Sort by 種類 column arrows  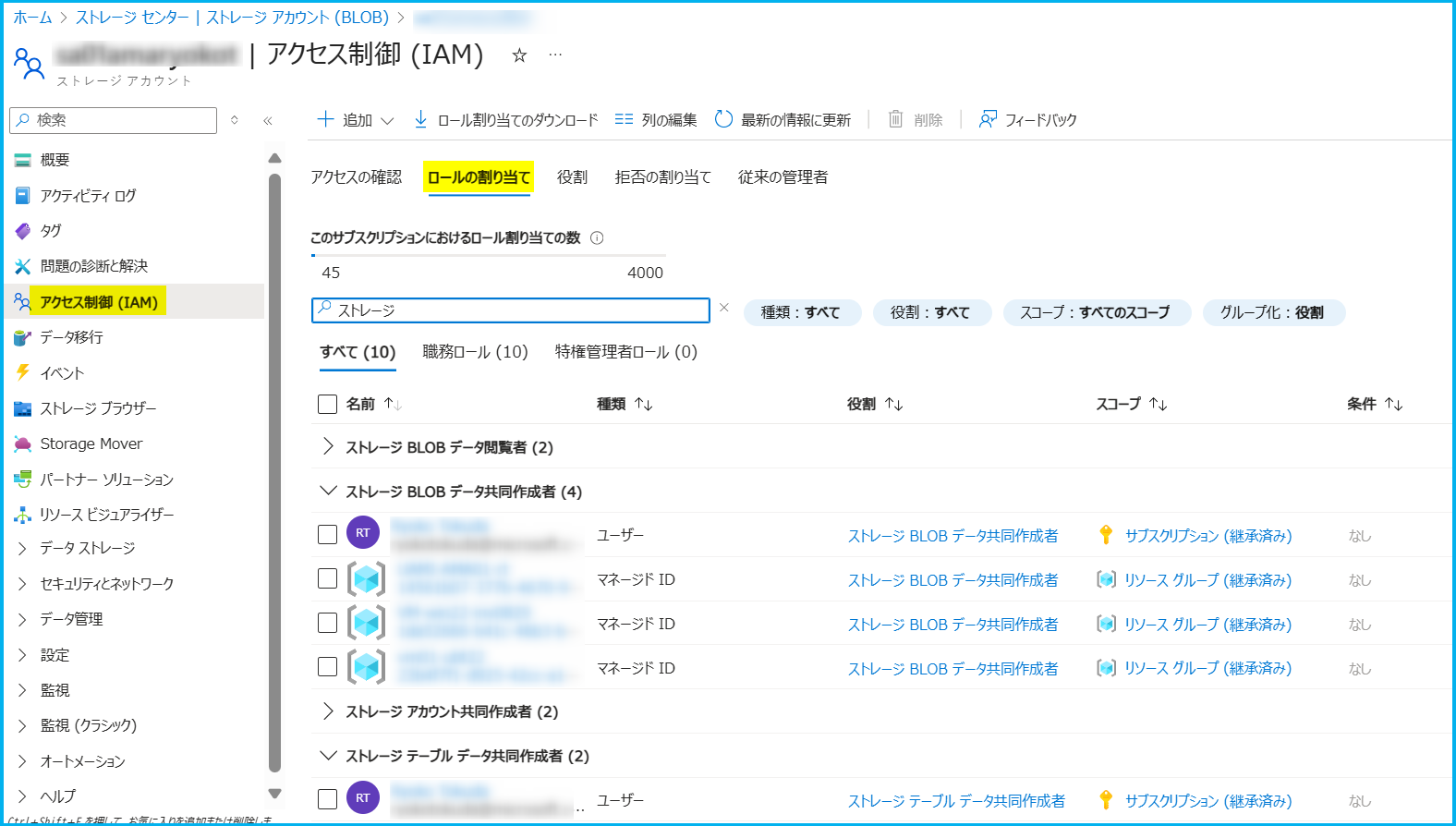tap(644, 404)
